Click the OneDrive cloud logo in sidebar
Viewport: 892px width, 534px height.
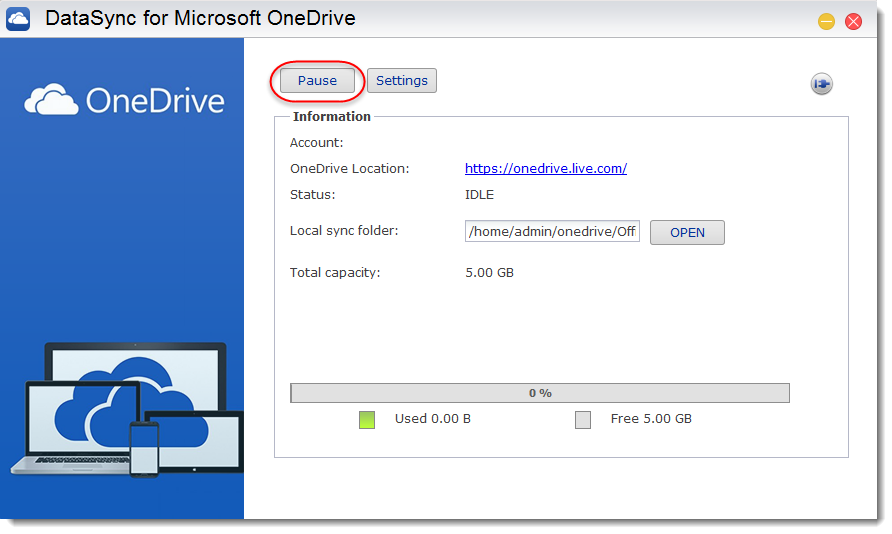(49, 100)
